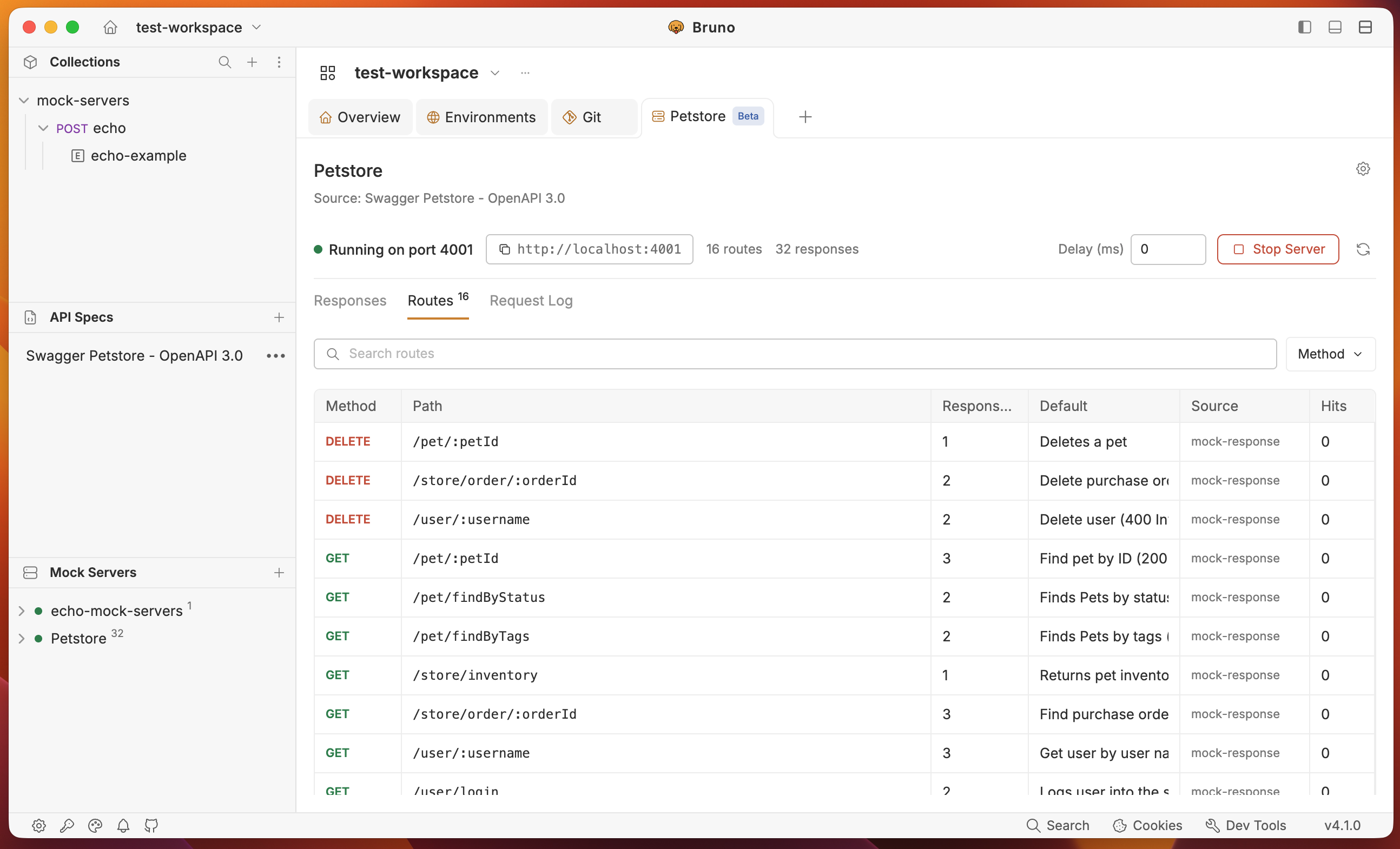Switch to the Overview tab
The height and width of the screenshot is (849, 1400).
click(360, 117)
